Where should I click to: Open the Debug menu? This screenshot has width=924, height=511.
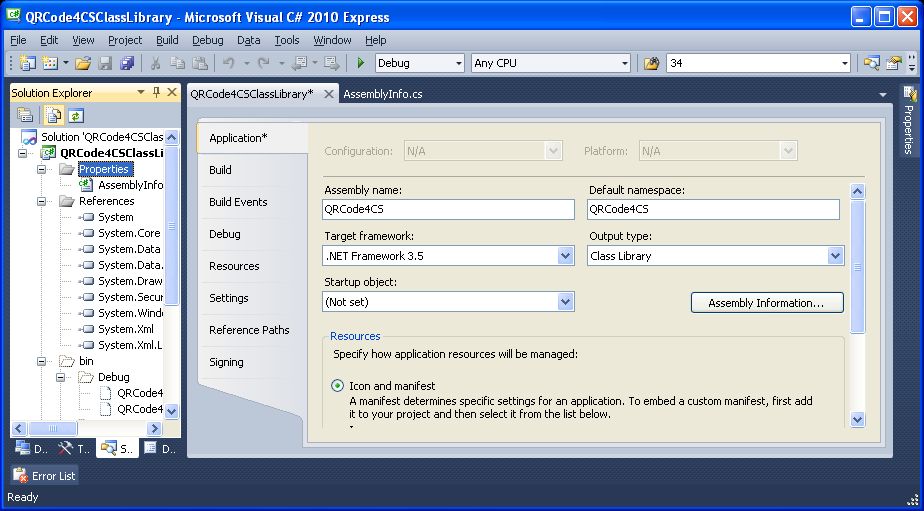click(x=207, y=40)
